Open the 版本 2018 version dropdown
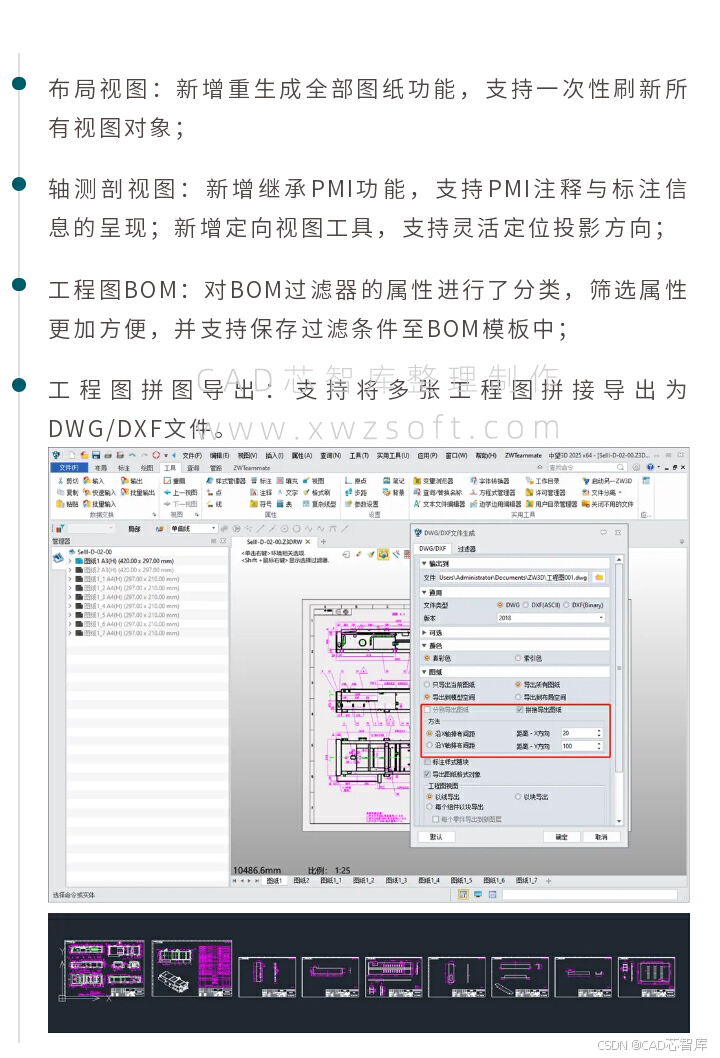 tap(551, 618)
